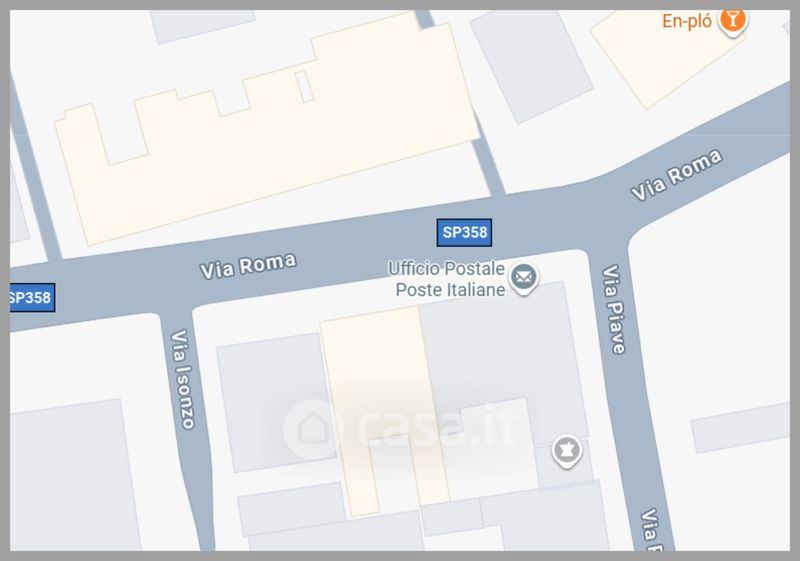Click the left Via Roma street label
This screenshot has width=800, height=561.
[248, 266]
